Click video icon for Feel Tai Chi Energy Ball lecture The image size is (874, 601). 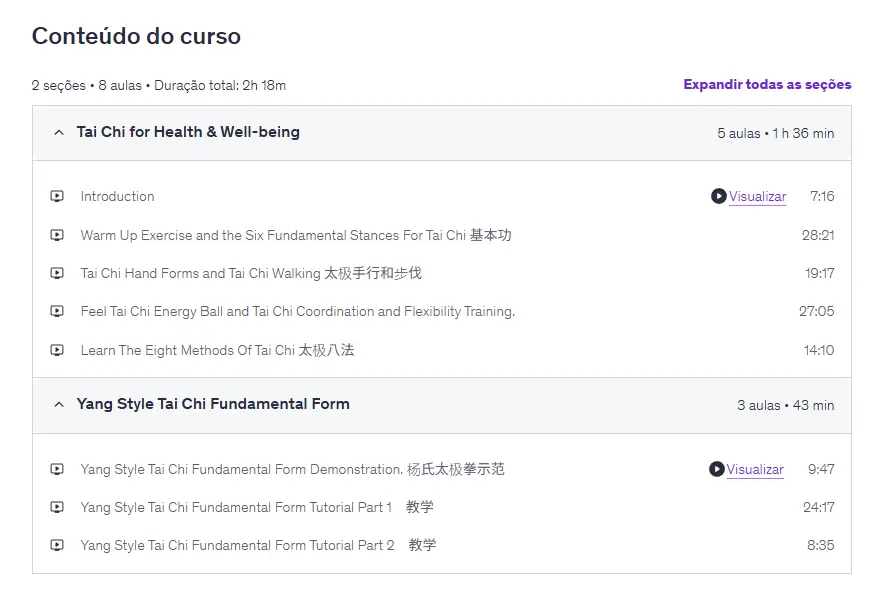pos(57,311)
